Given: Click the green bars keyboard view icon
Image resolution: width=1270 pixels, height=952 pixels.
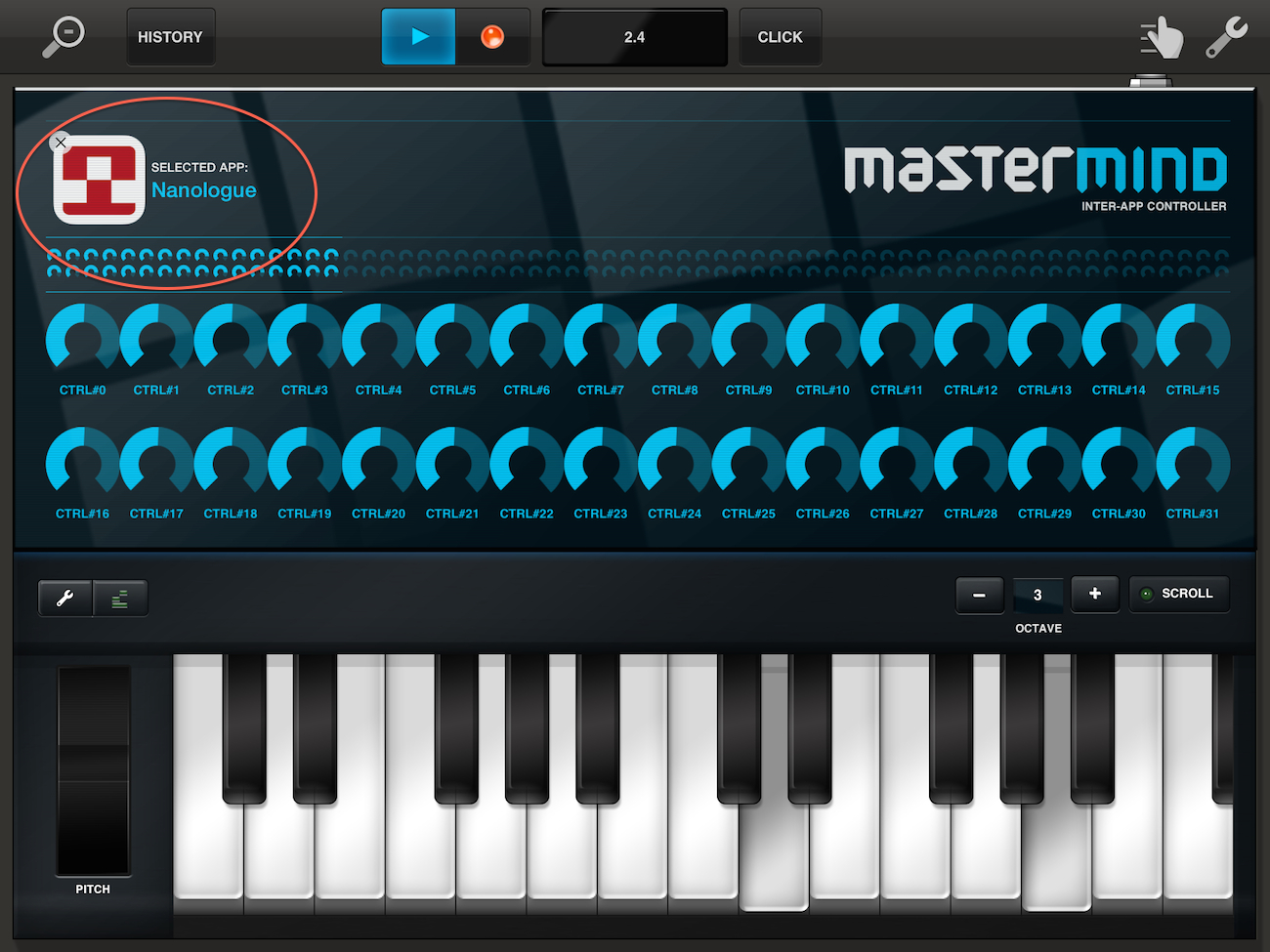Looking at the screenshot, I should (120, 599).
